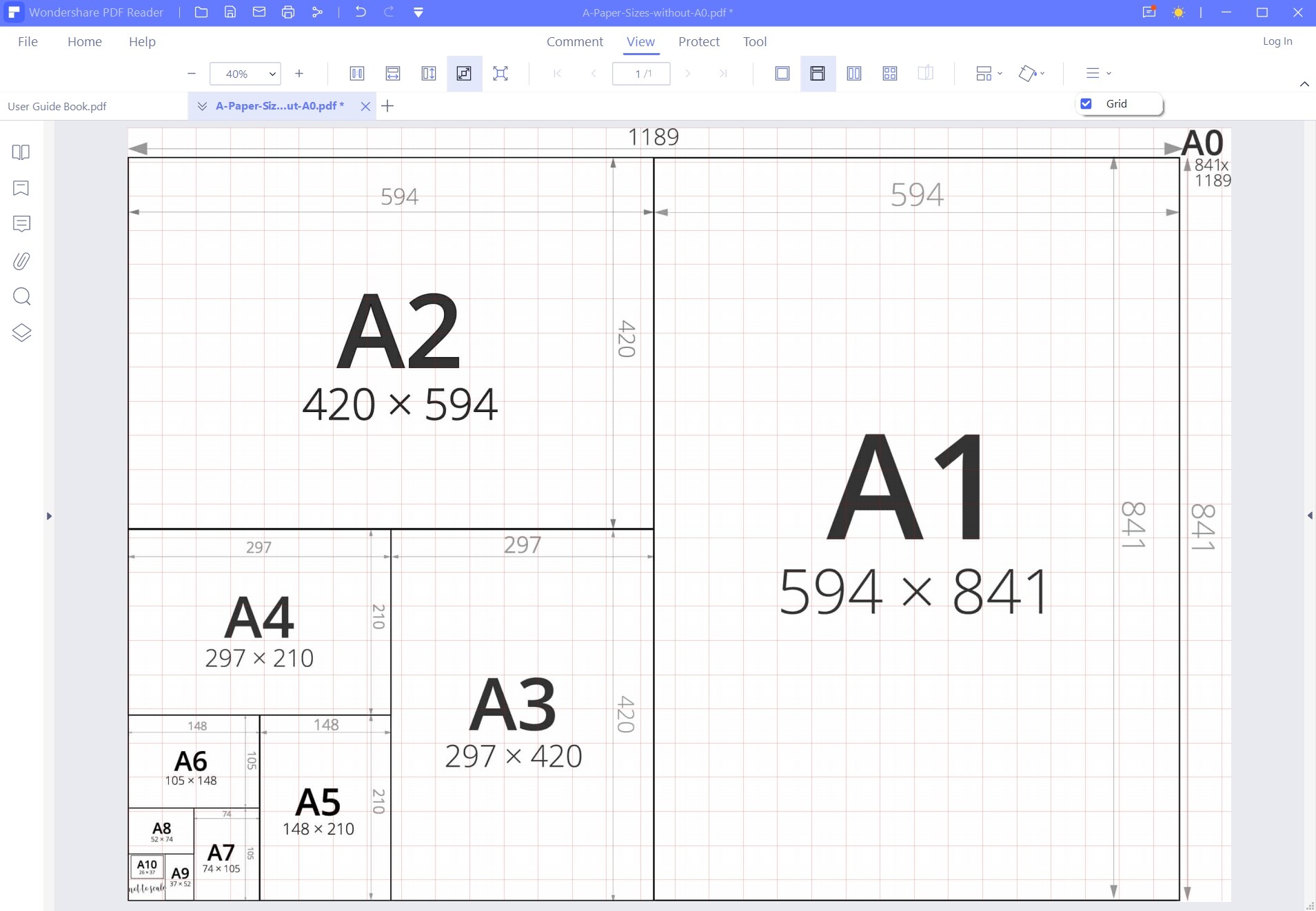
Task: Switch to User Guide Book.pdf tab
Action: (x=57, y=106)
